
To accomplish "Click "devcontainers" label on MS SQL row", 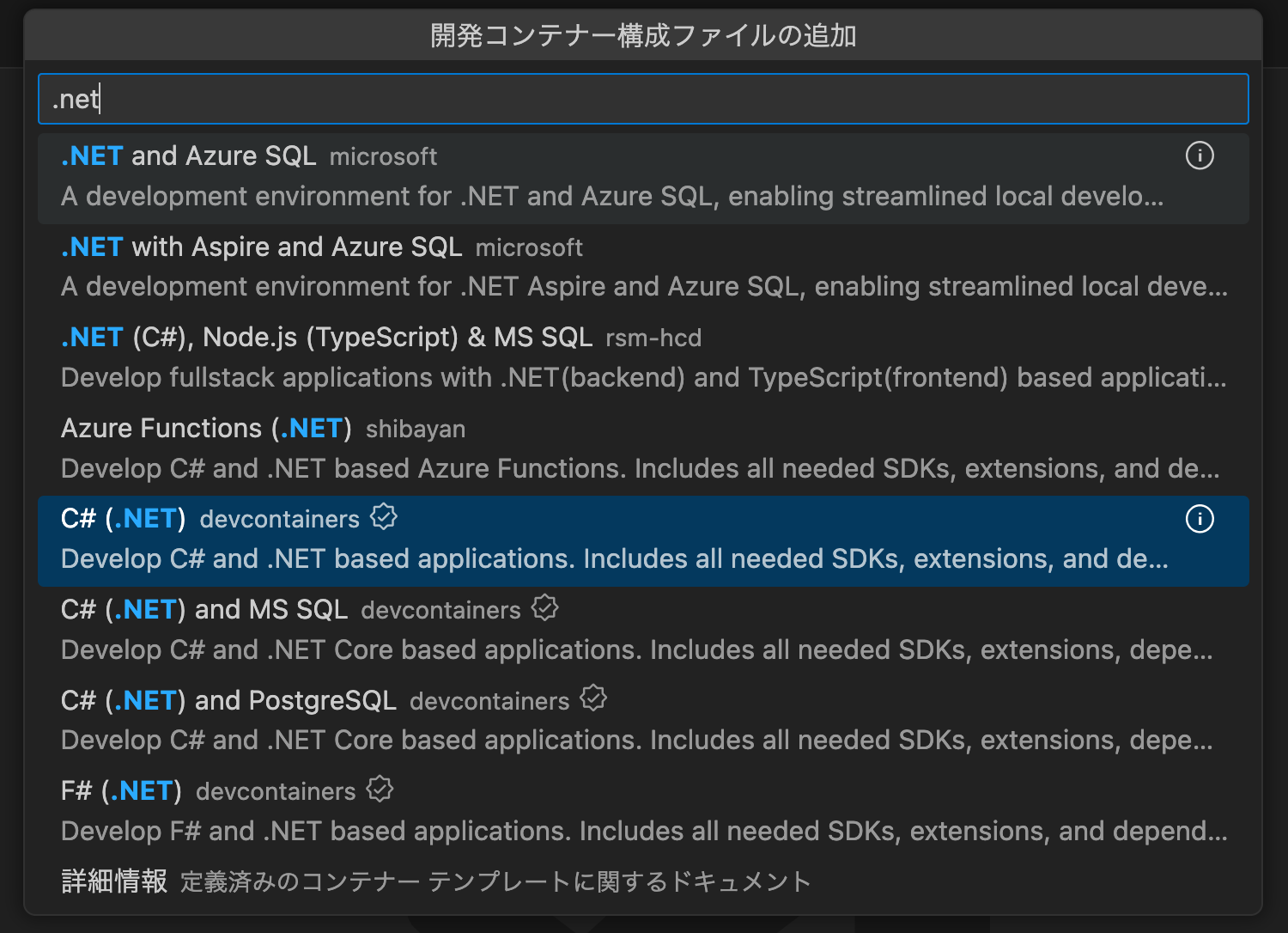I will (x=440, y=611).
